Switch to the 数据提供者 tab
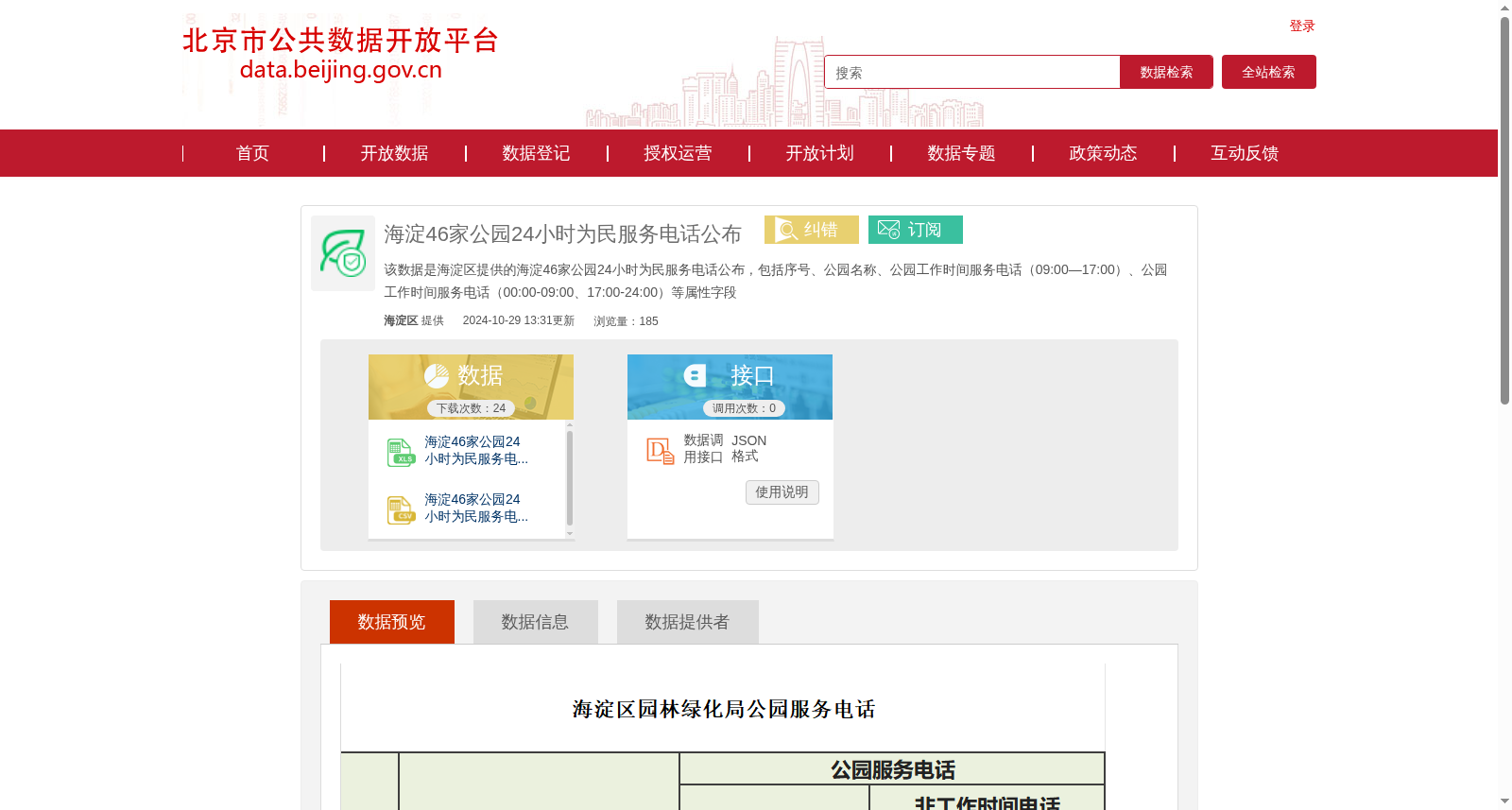Viewport: 1512px width, 810px height. [688, 622]
